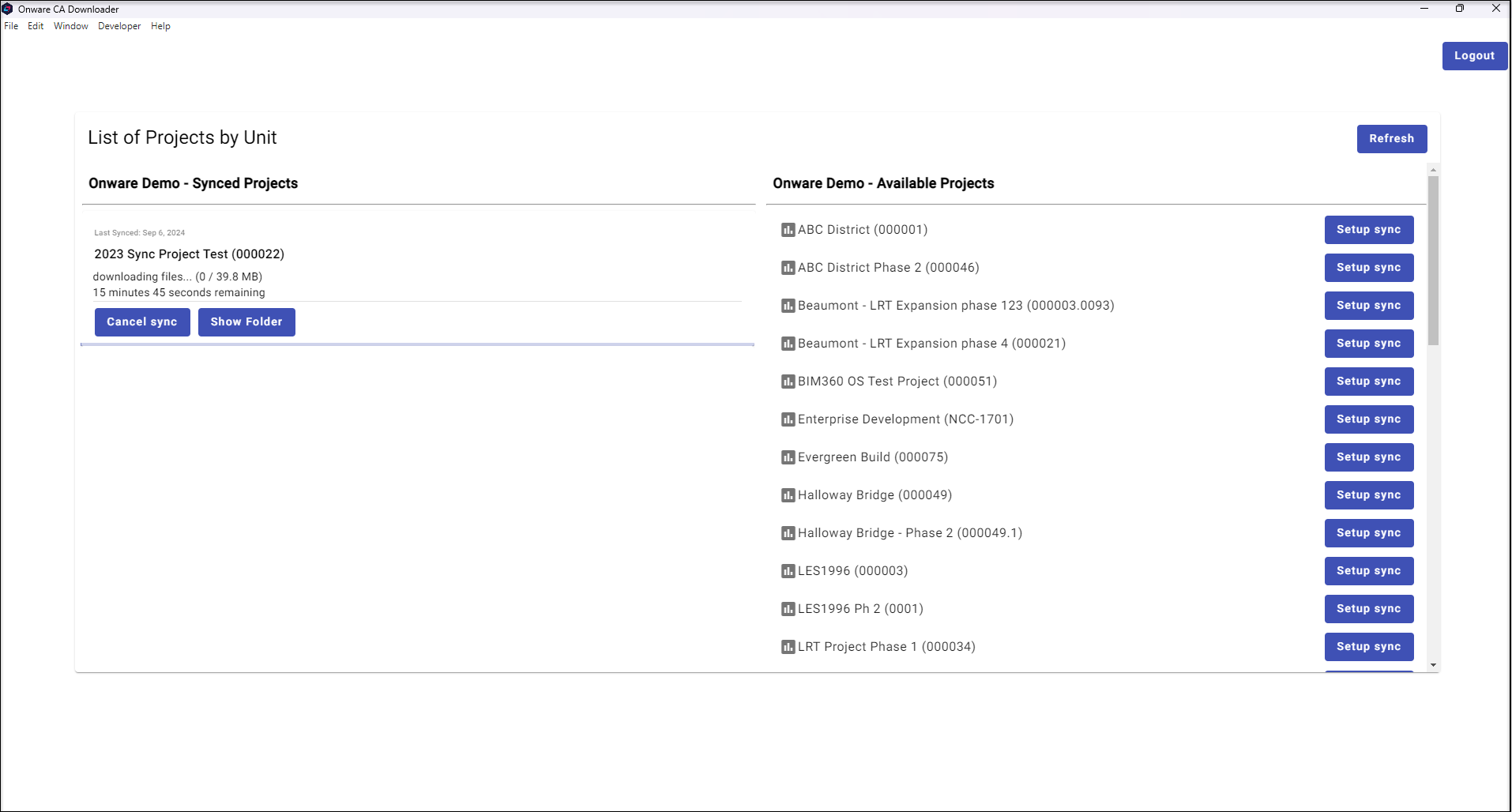Refresh the list of projects

coord(1391,139)
